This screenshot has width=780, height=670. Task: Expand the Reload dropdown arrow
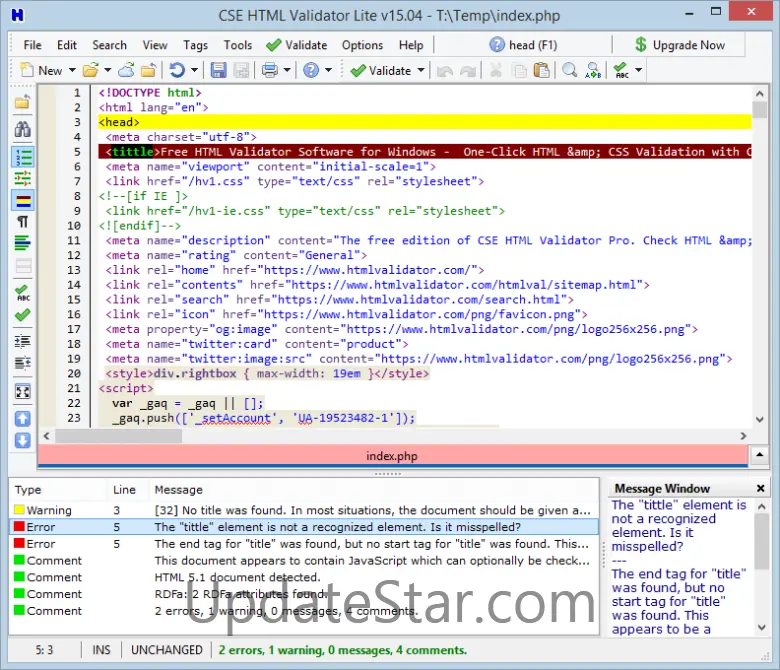(195, 71)
